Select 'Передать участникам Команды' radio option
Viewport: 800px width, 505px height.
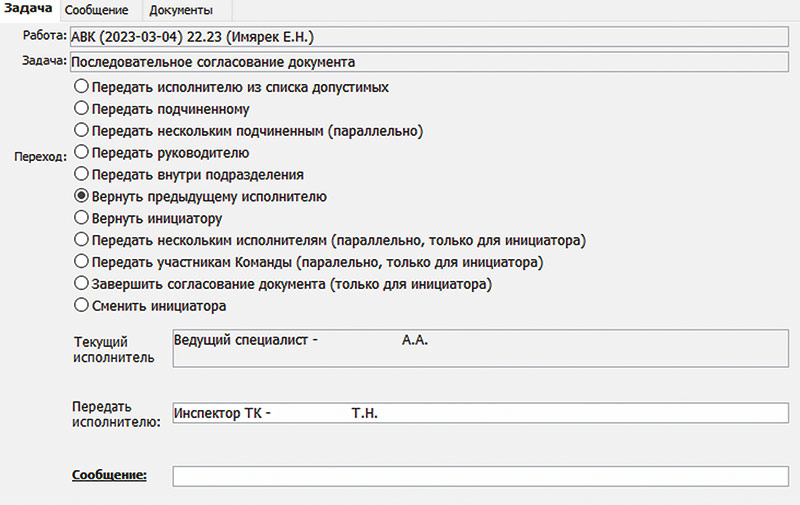[x=82, y=262]
